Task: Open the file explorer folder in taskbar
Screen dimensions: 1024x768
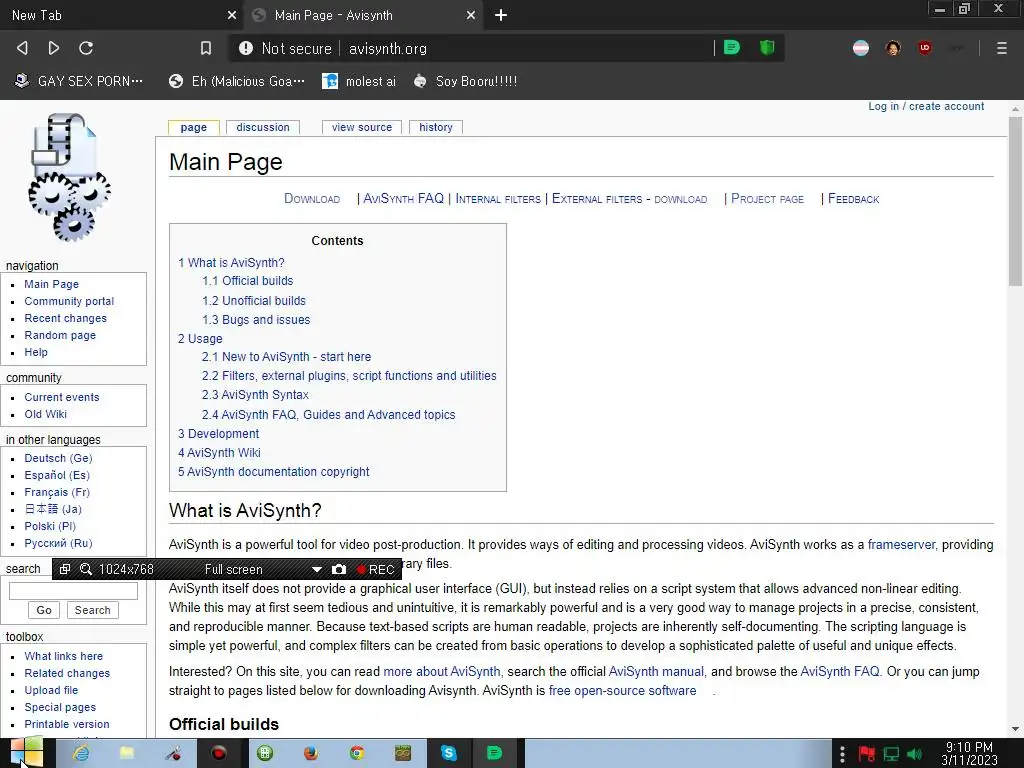Action: click(x=127, y=753)
